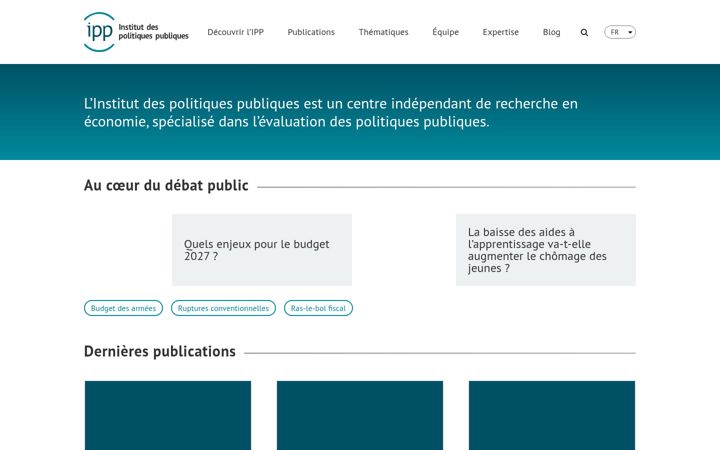
Task: Open the Thématiques menu
Action: (x=383, y=32)
